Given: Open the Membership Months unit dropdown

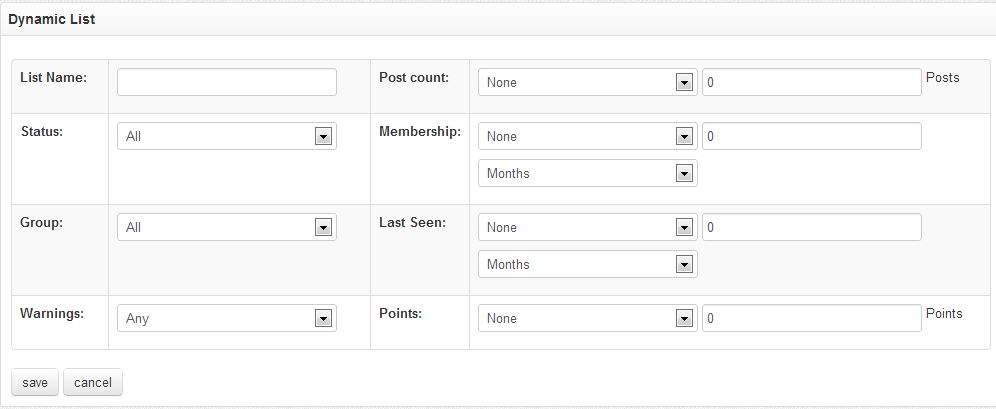Looking at the screenshot, I should 588,173.
